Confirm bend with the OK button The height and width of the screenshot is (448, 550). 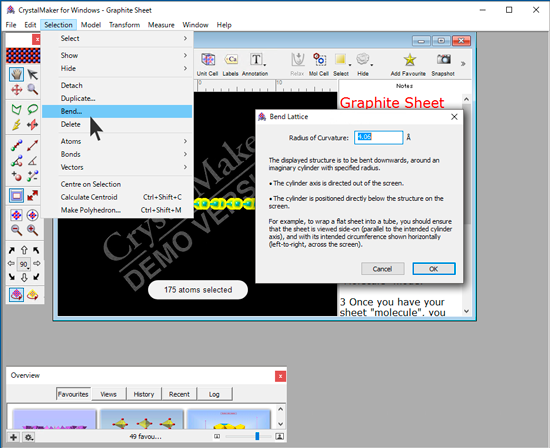[x=434, y=269]
